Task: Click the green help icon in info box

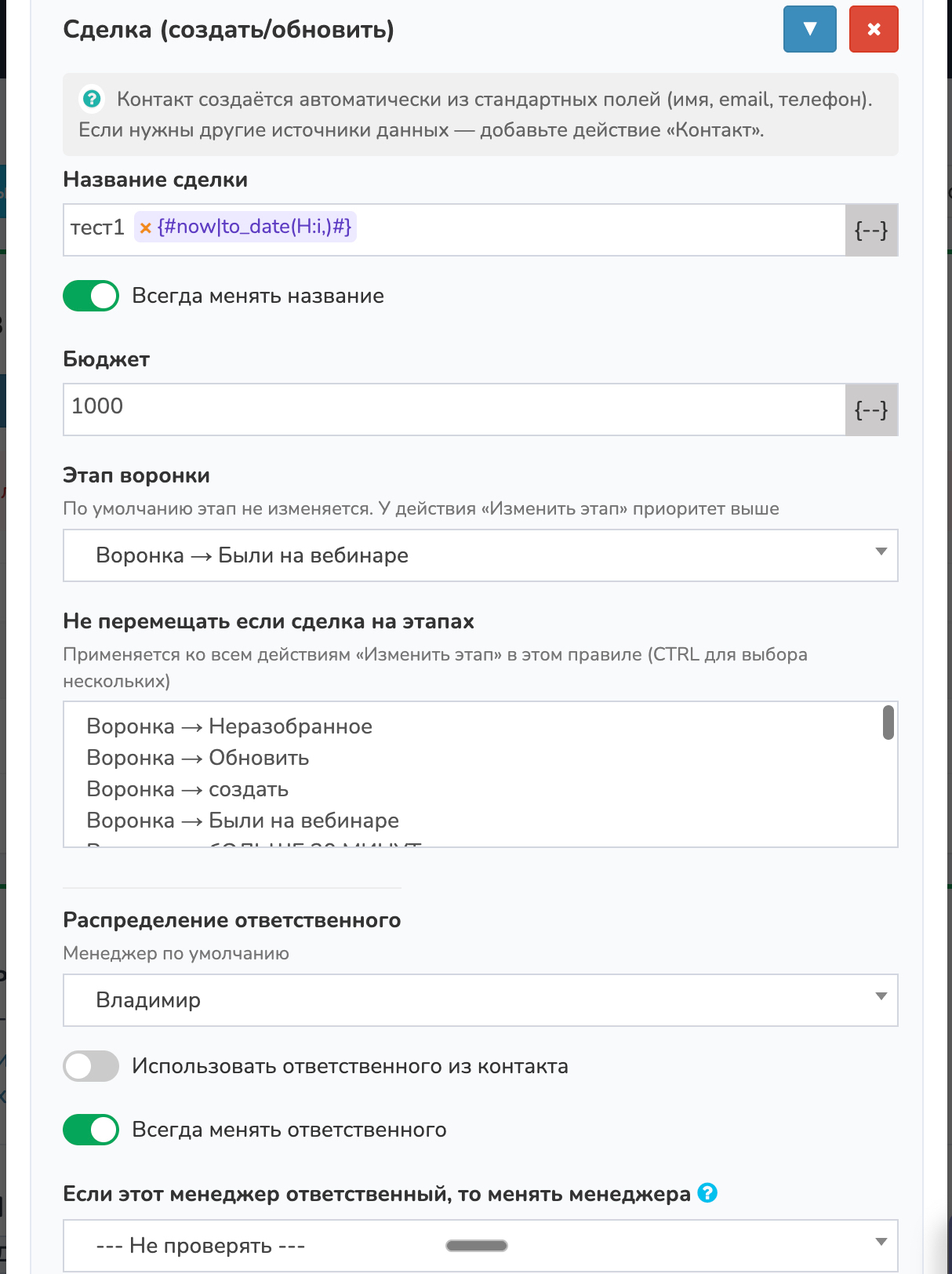Action: [92, 99]
